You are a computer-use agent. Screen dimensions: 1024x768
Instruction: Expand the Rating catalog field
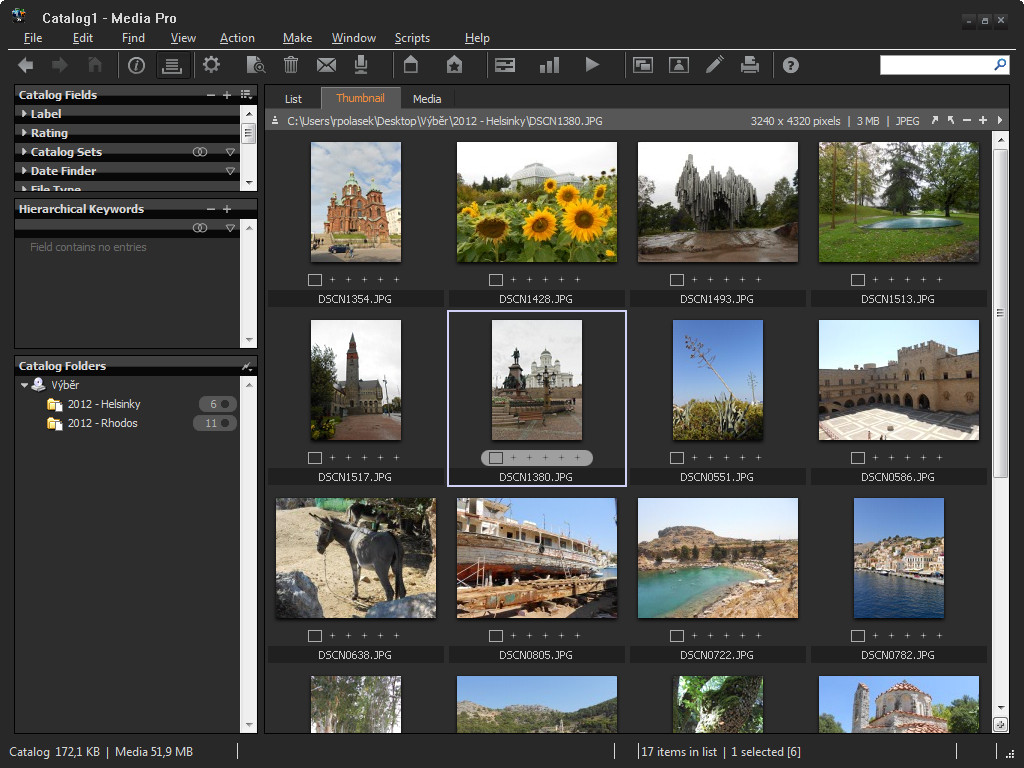click(x=24, y=133)
